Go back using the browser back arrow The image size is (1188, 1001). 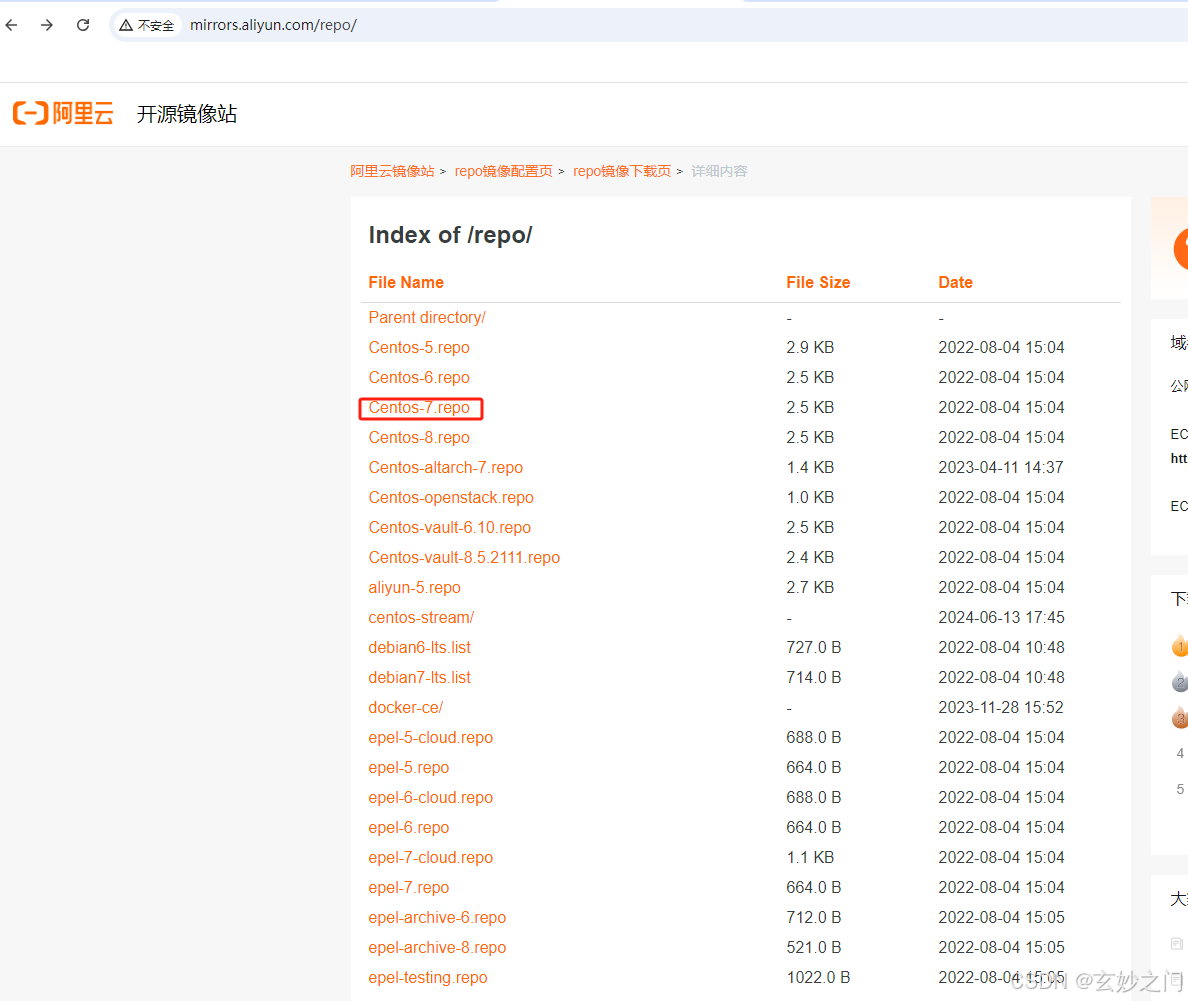pos(11,25)
